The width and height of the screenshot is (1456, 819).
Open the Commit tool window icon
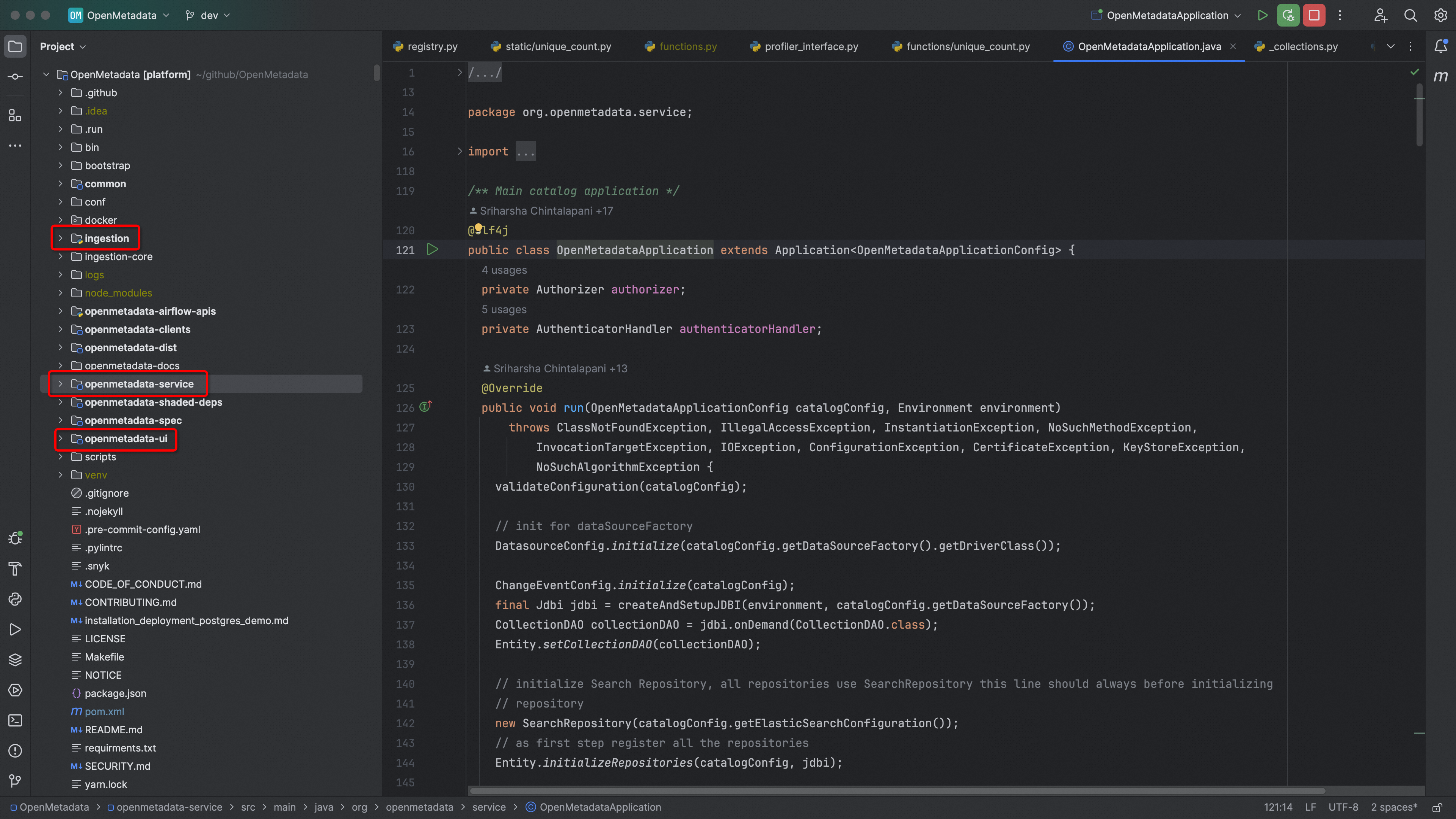tap(15, 76)
